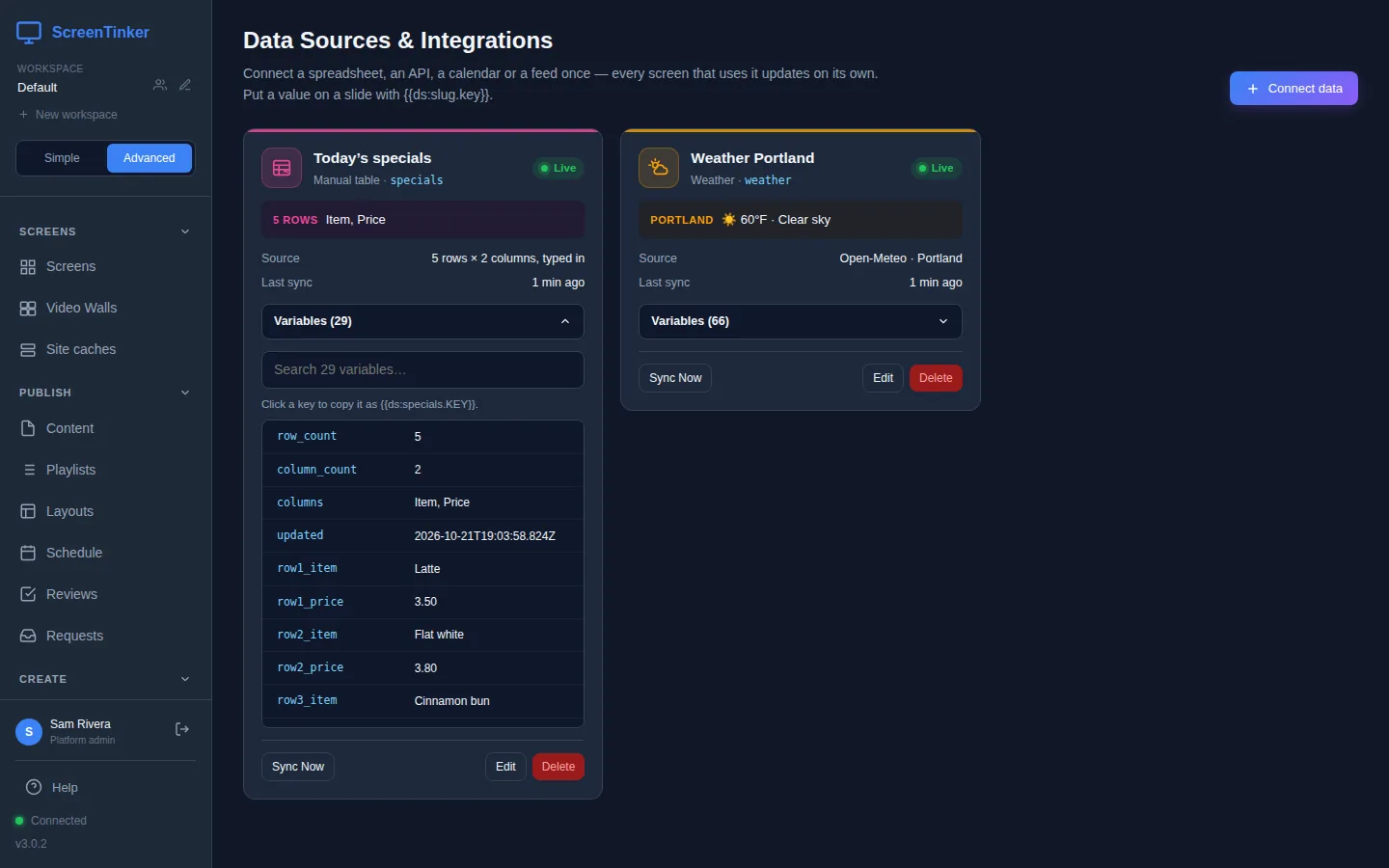Click Sync Now on Today's specials card
Viewport: 1389px width, 868px height.
tap(298, 767)
